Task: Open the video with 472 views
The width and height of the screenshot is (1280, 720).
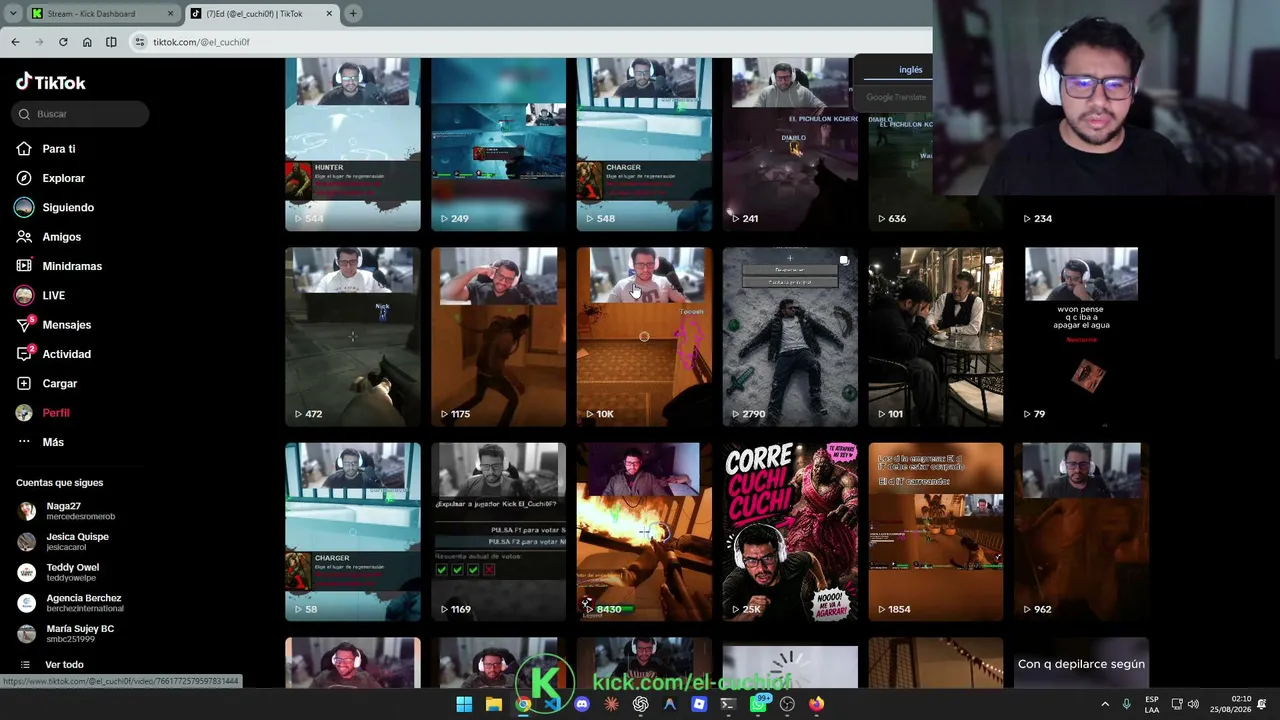Action: 353,337
